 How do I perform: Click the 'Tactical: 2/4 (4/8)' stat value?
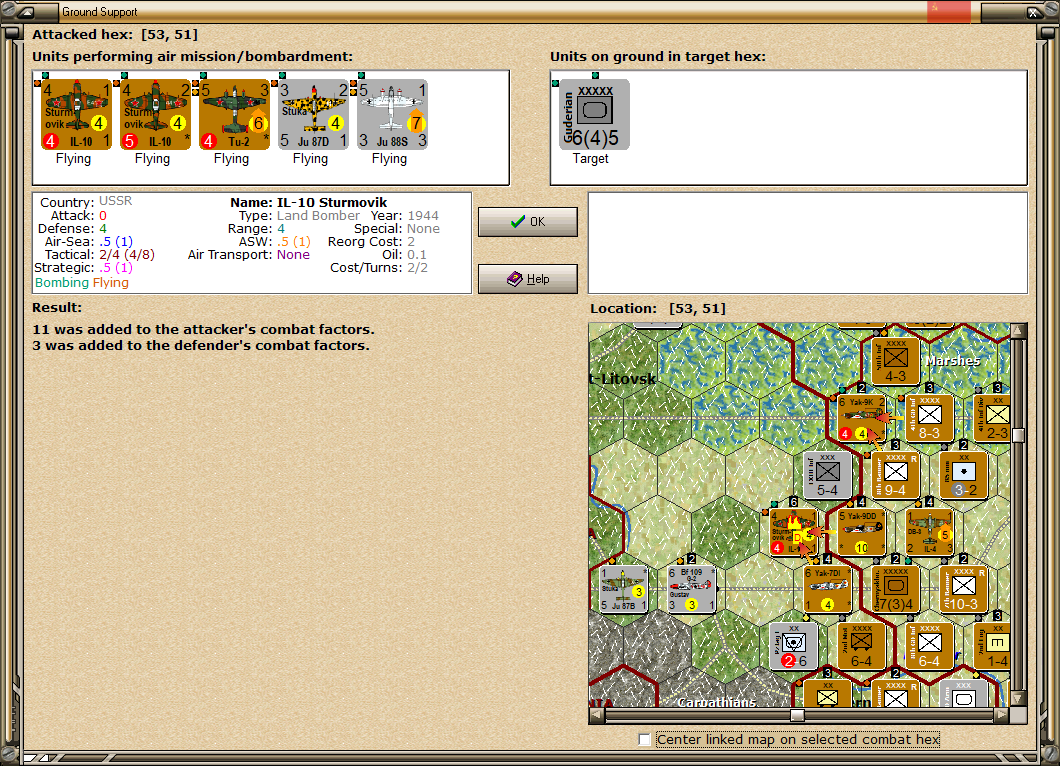pyautogui.click(x=127, y=255)
